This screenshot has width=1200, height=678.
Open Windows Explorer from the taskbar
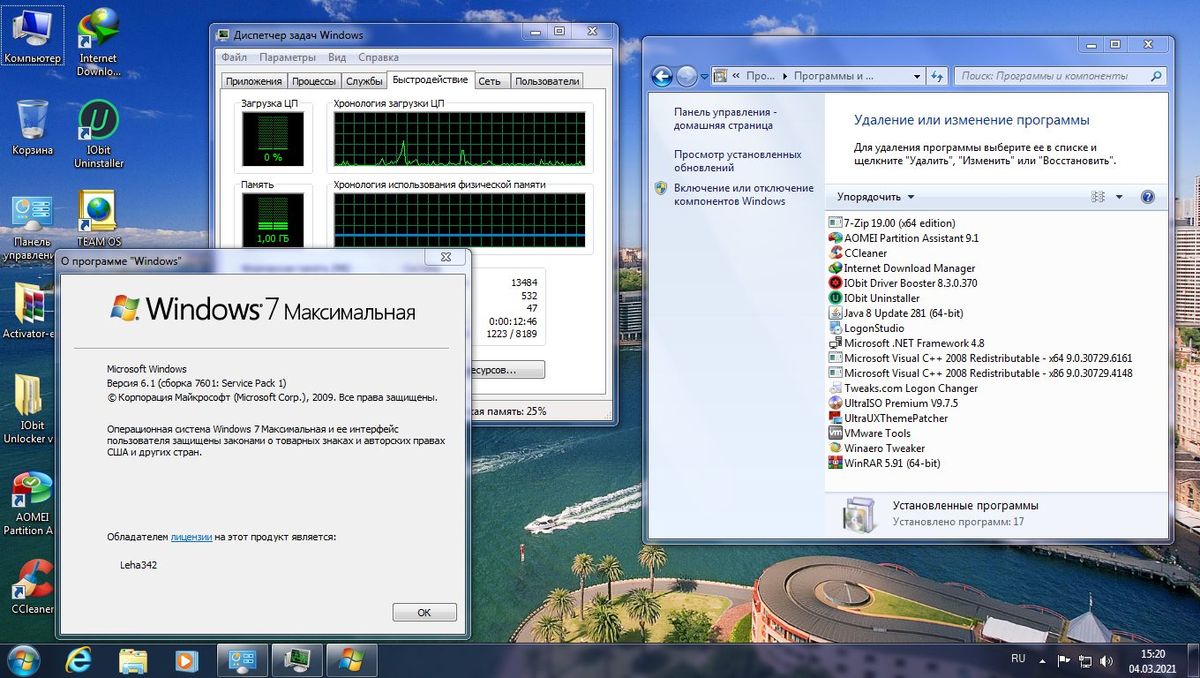click(133, 659)
